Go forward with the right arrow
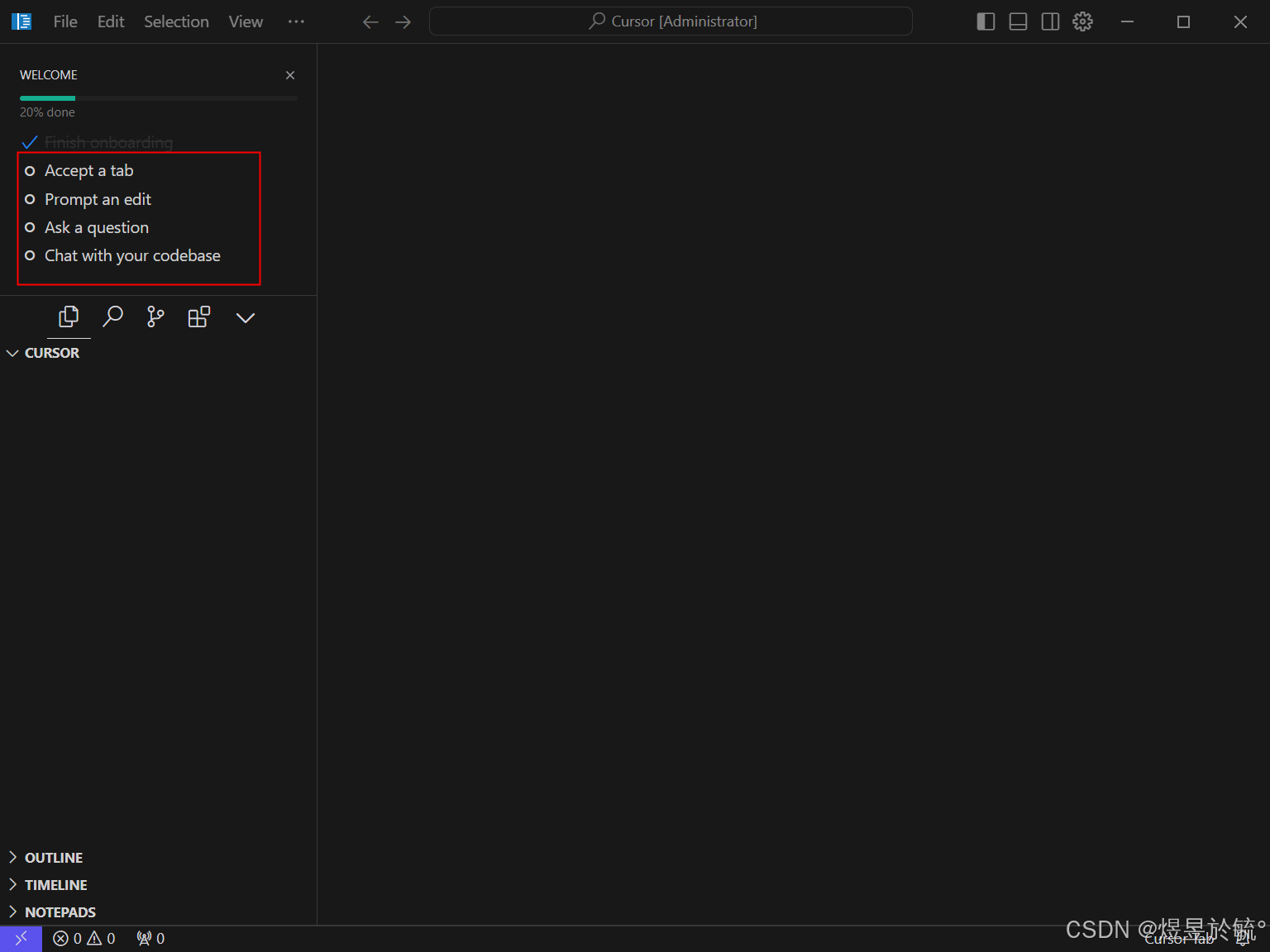Viewport: 1270px width, 952px height. tap(403, 22)
